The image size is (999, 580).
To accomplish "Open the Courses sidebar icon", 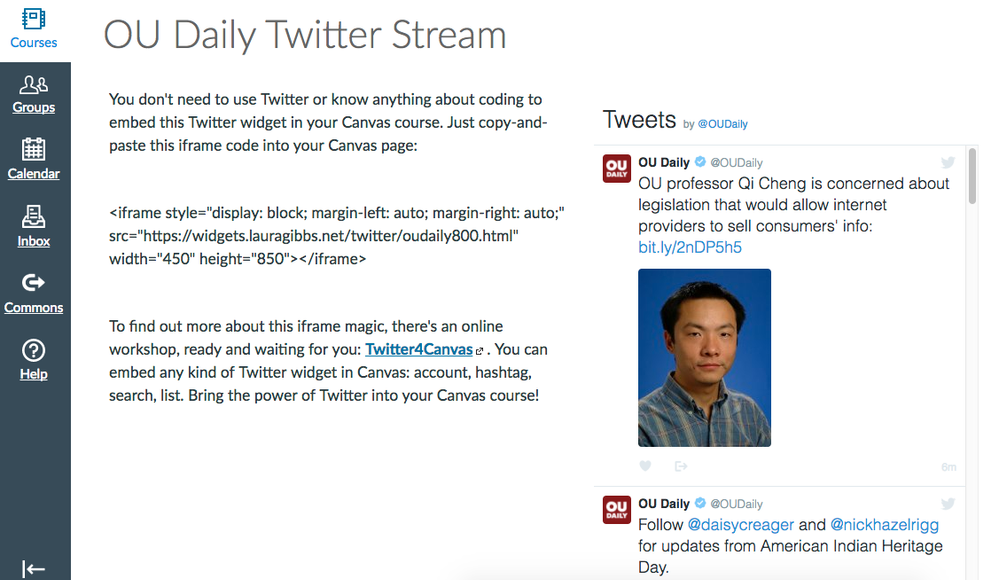I will point(34,27).
